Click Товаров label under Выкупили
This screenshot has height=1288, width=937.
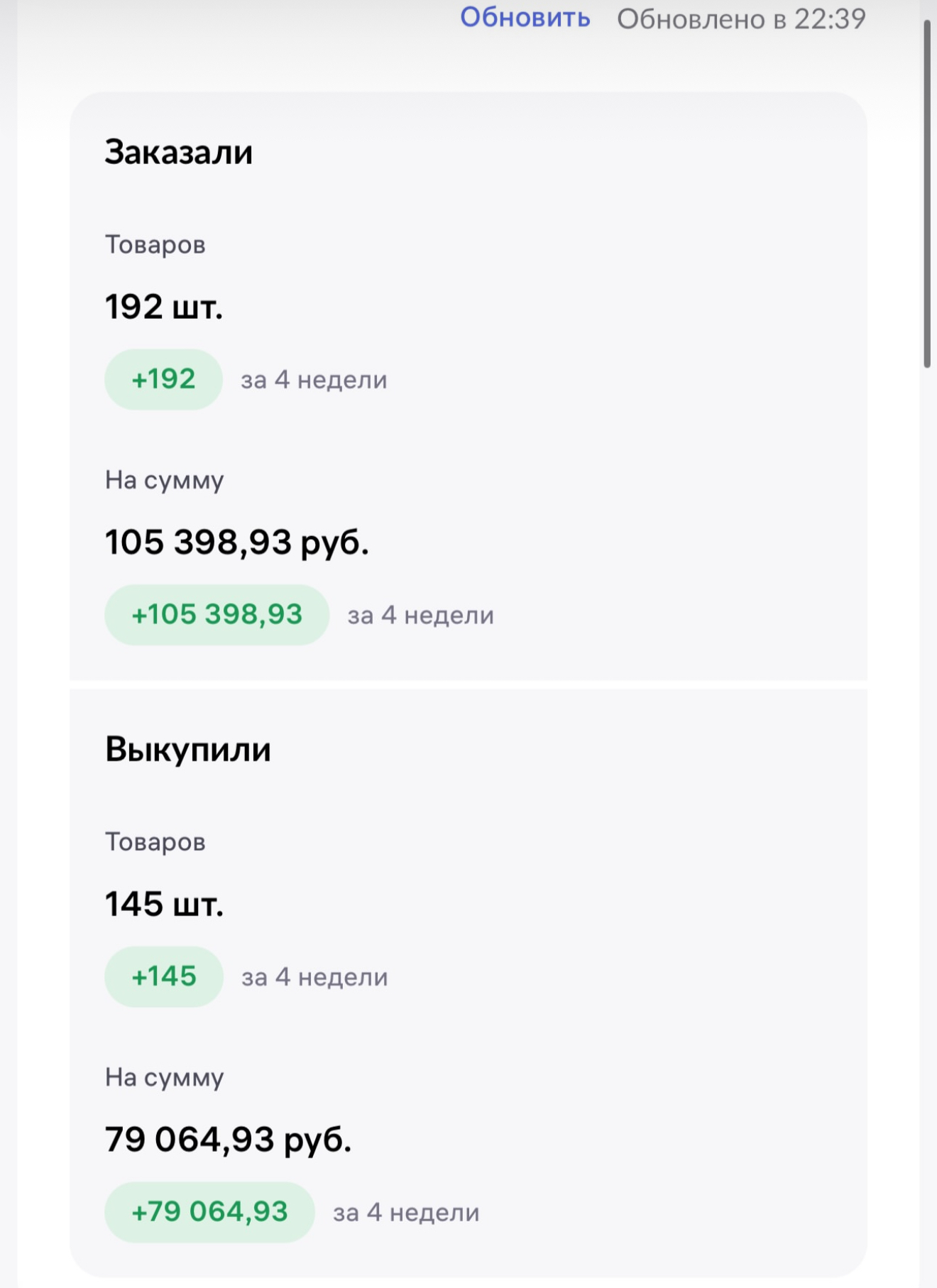[x=155, y=842]
